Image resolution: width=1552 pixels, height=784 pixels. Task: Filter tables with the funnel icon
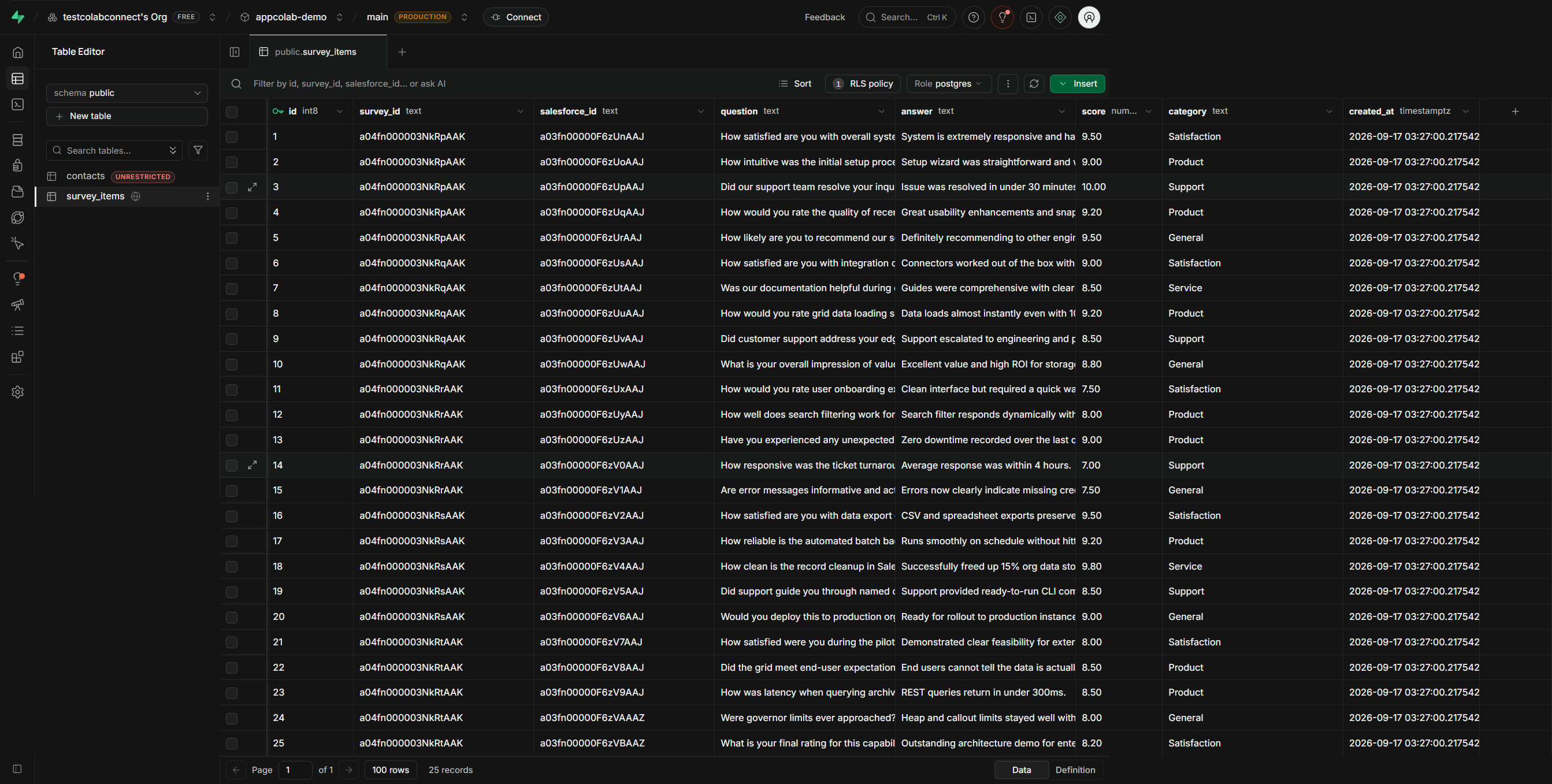[198, 150]
